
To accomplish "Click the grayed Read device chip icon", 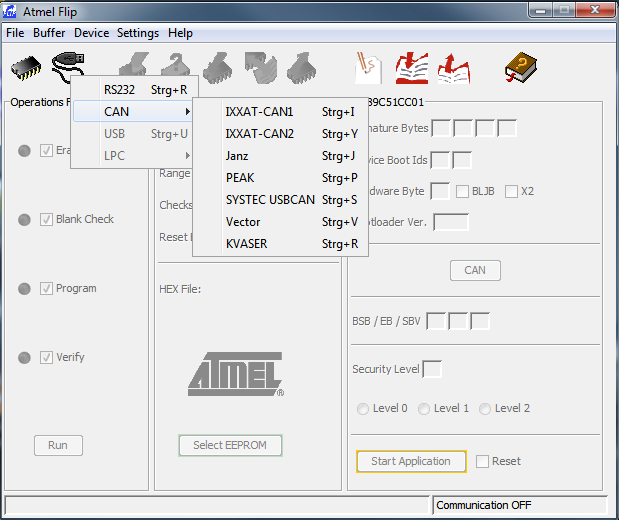I will [302, 68].
